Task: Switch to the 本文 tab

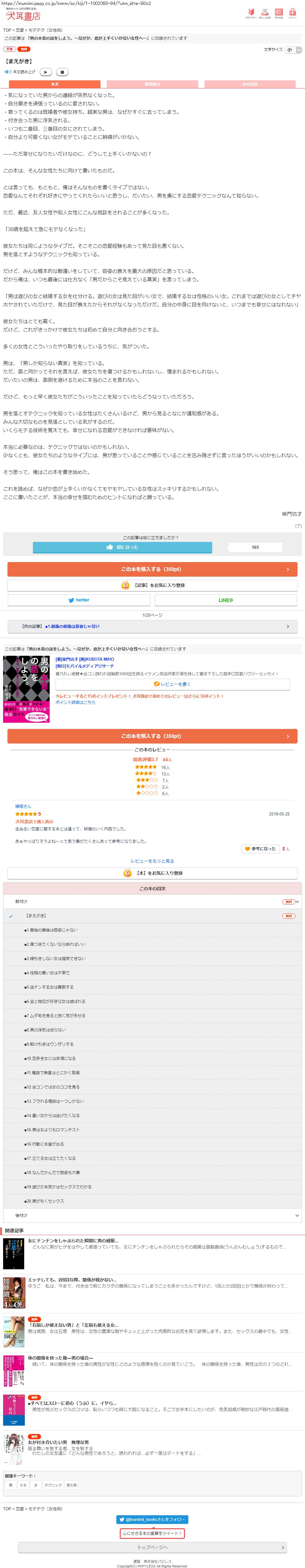Action: click(55, 84)
